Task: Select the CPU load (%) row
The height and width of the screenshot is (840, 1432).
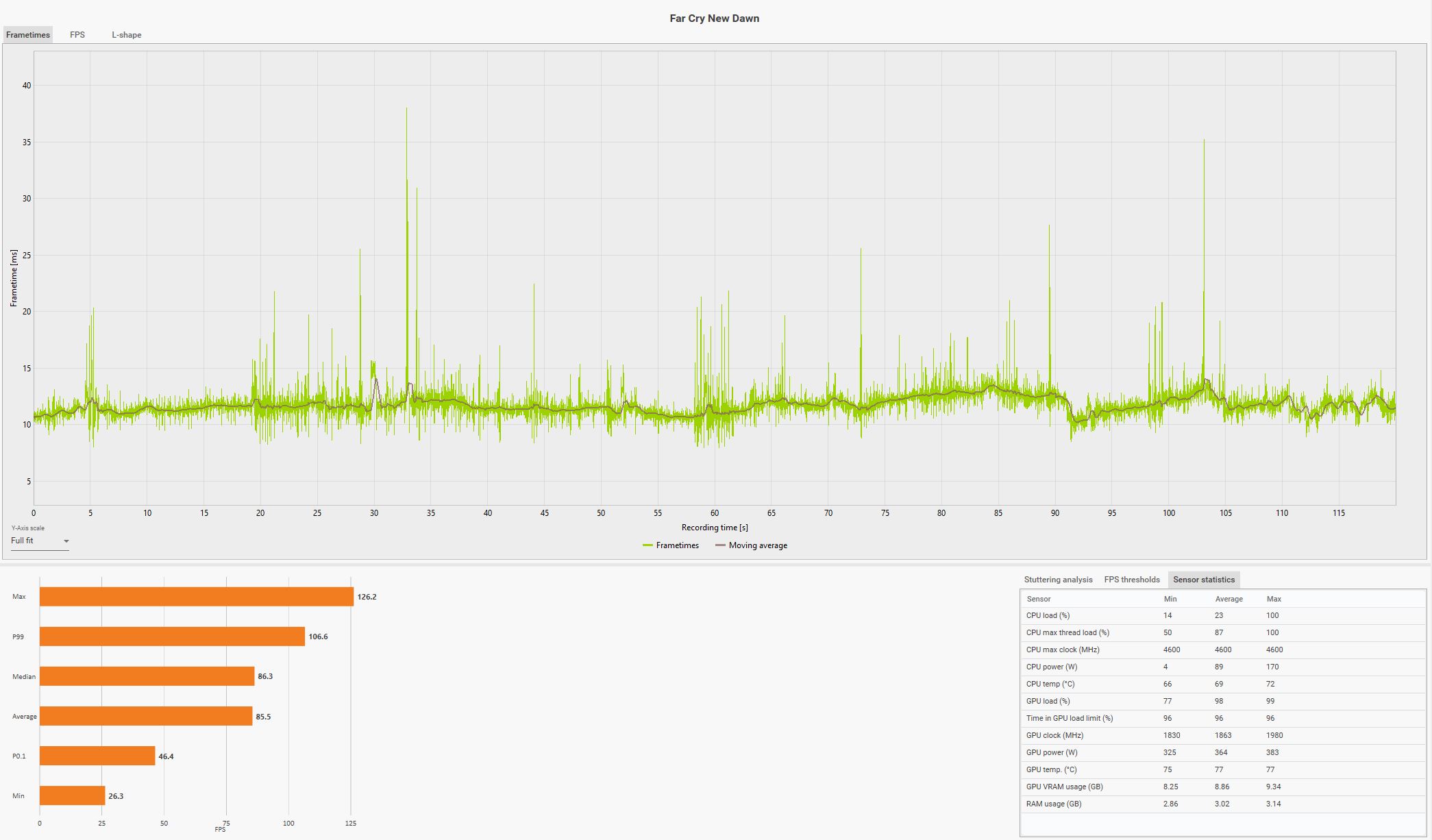Action: (1048, 615)
